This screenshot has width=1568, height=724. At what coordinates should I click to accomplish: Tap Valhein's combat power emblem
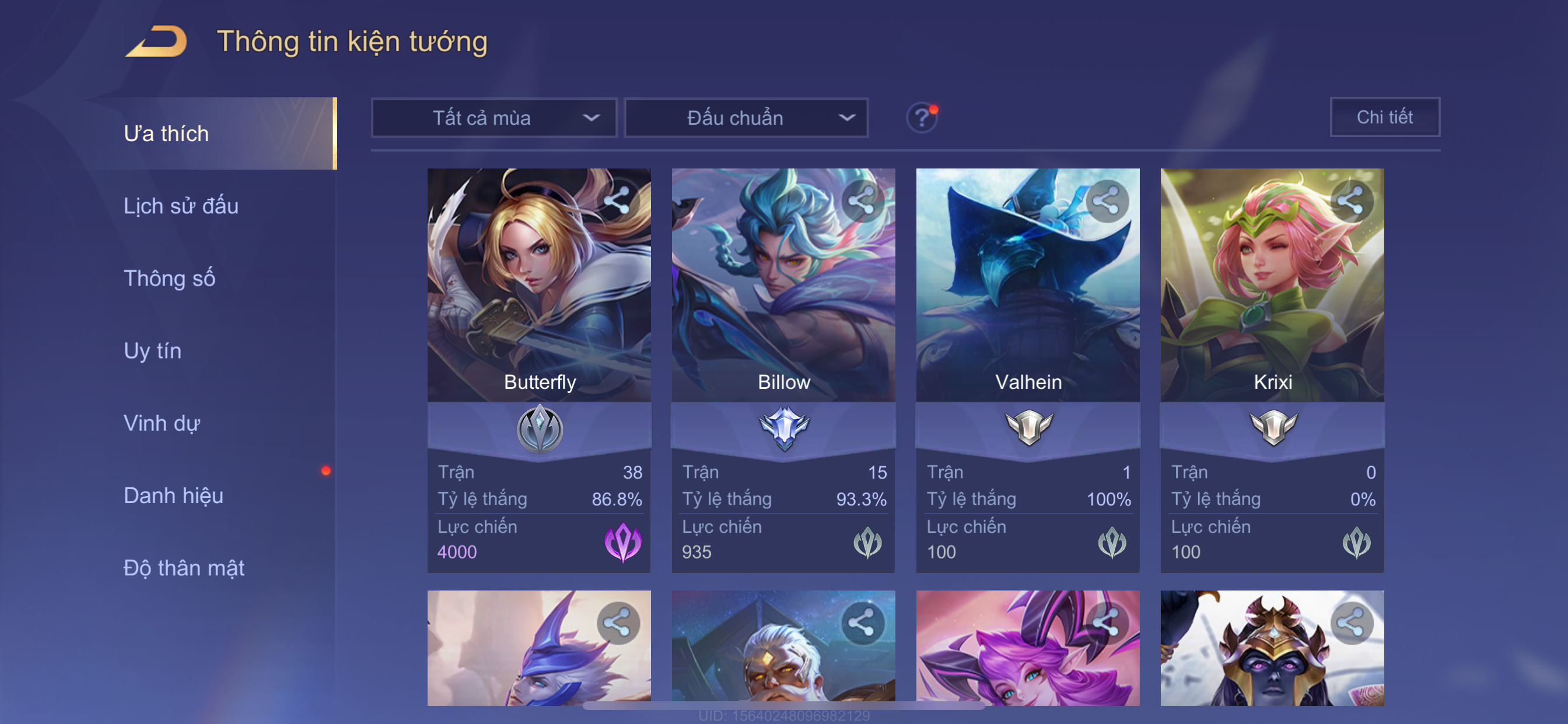tap(1111, 542)
